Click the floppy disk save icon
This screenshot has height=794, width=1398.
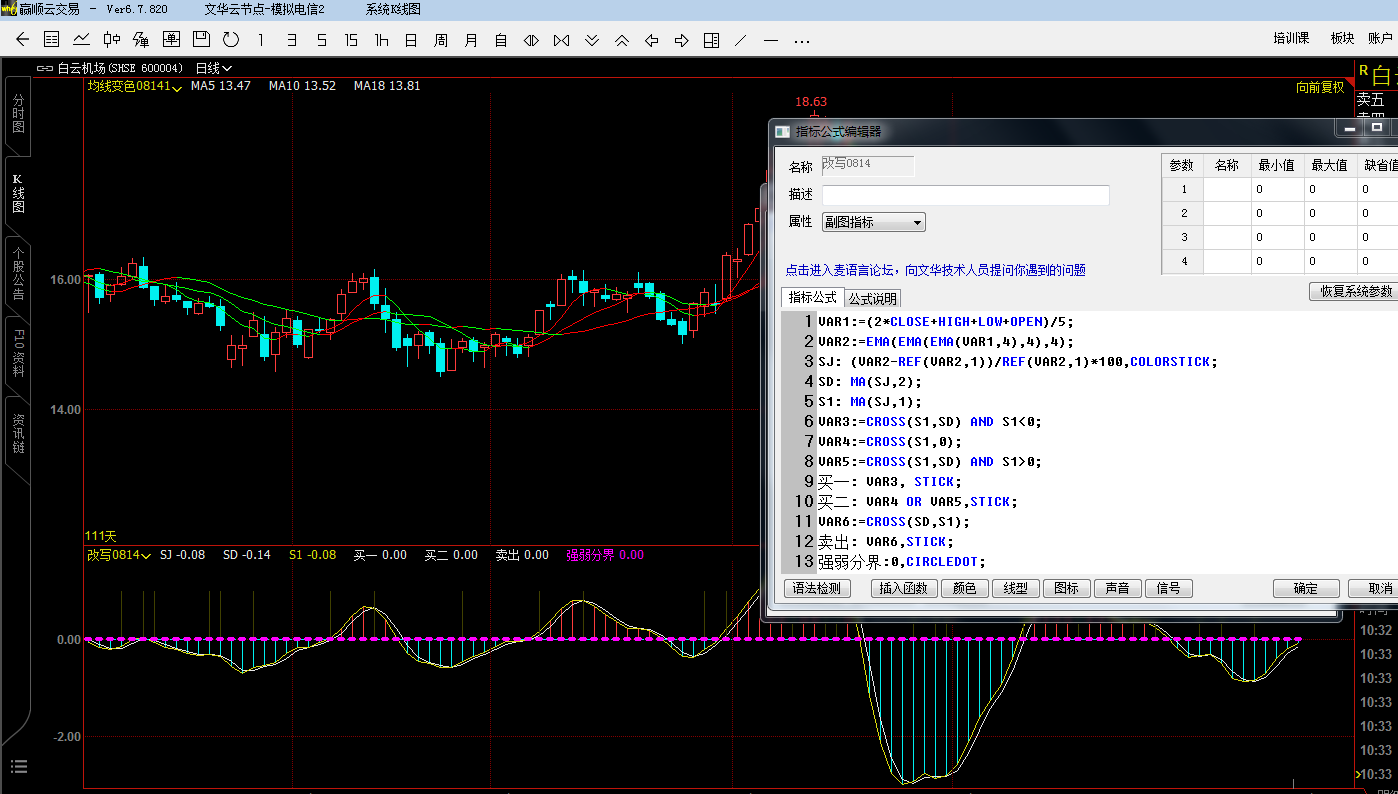tap(201, 40)
